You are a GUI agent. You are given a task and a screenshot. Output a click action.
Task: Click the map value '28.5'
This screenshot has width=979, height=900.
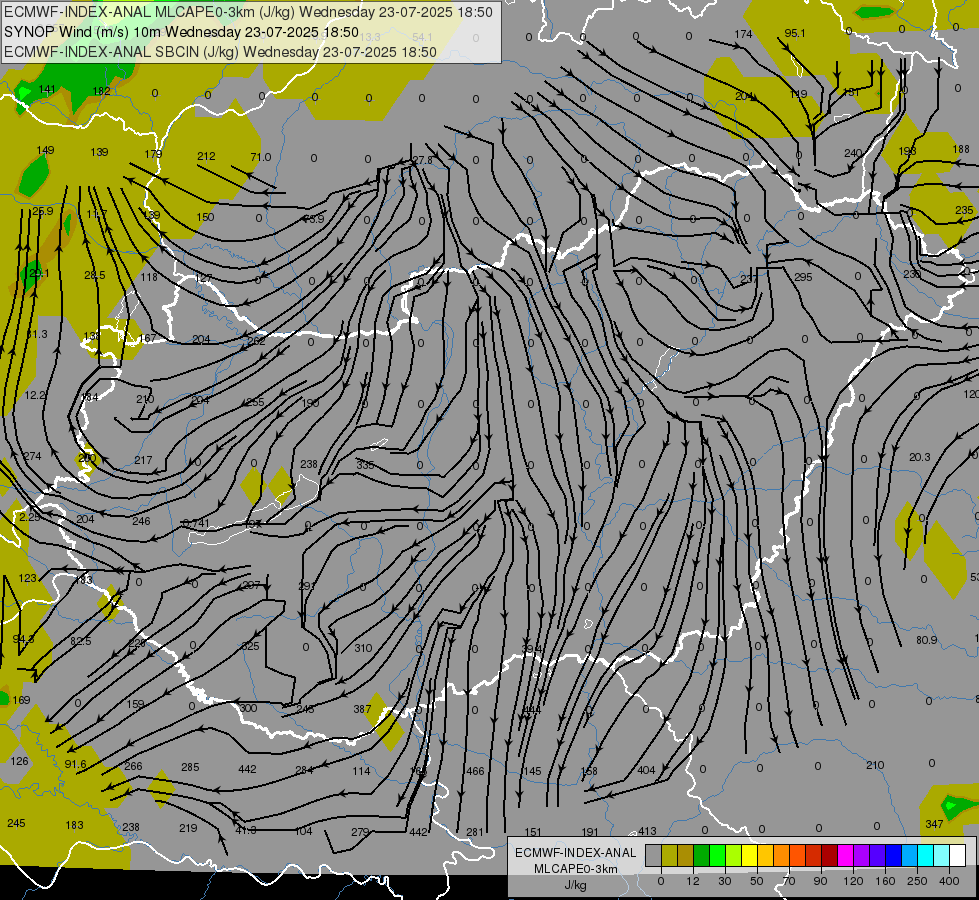coord(95,275)
